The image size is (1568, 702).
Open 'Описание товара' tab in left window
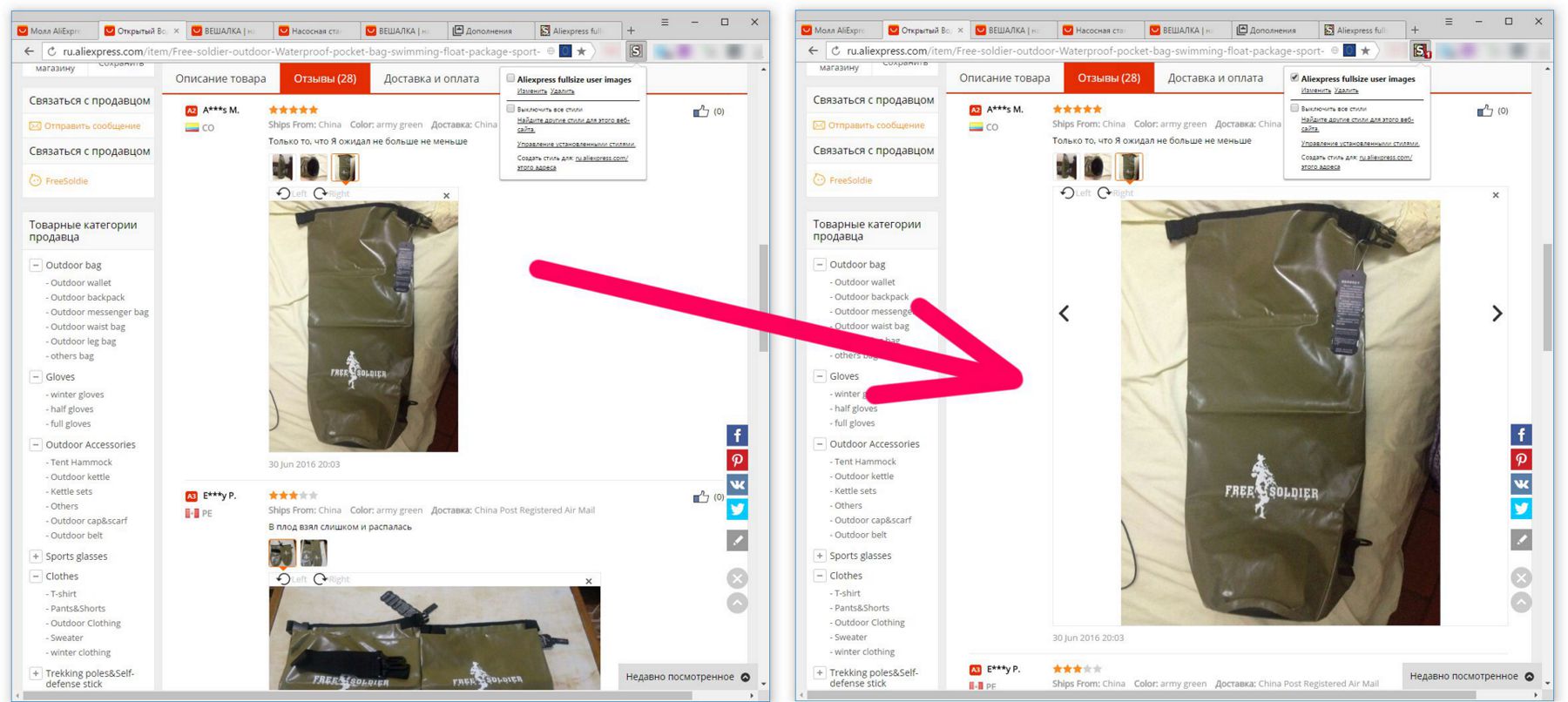[x=220, y=78]
